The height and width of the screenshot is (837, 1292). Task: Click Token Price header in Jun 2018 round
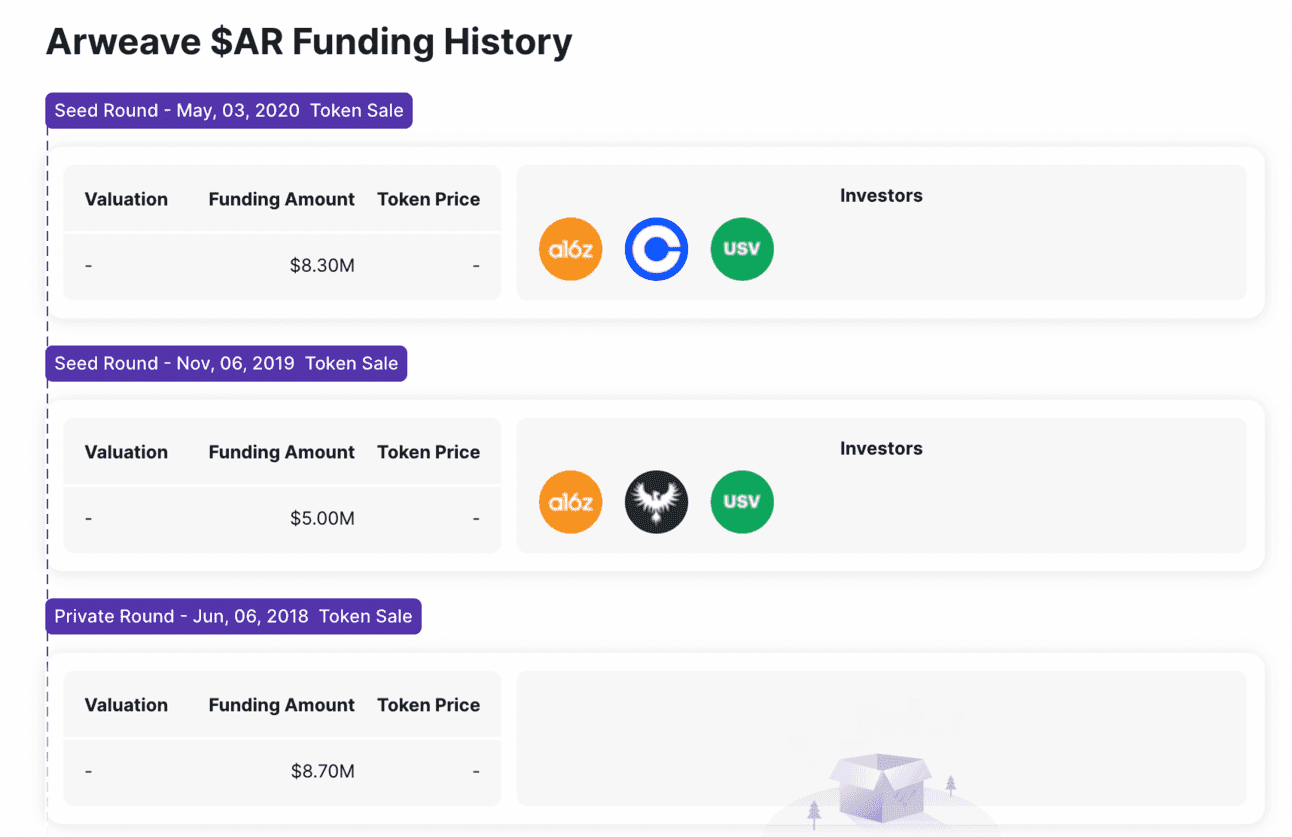[428, 705]
